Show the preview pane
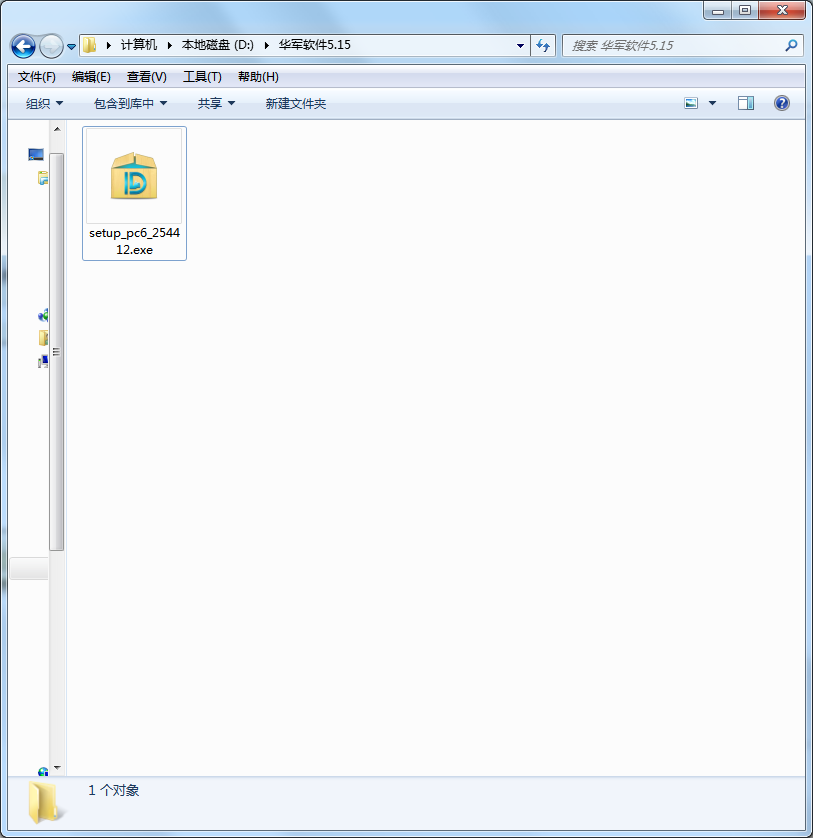The width and height of the screenshot is (813, 838). (x=744, y=102)
